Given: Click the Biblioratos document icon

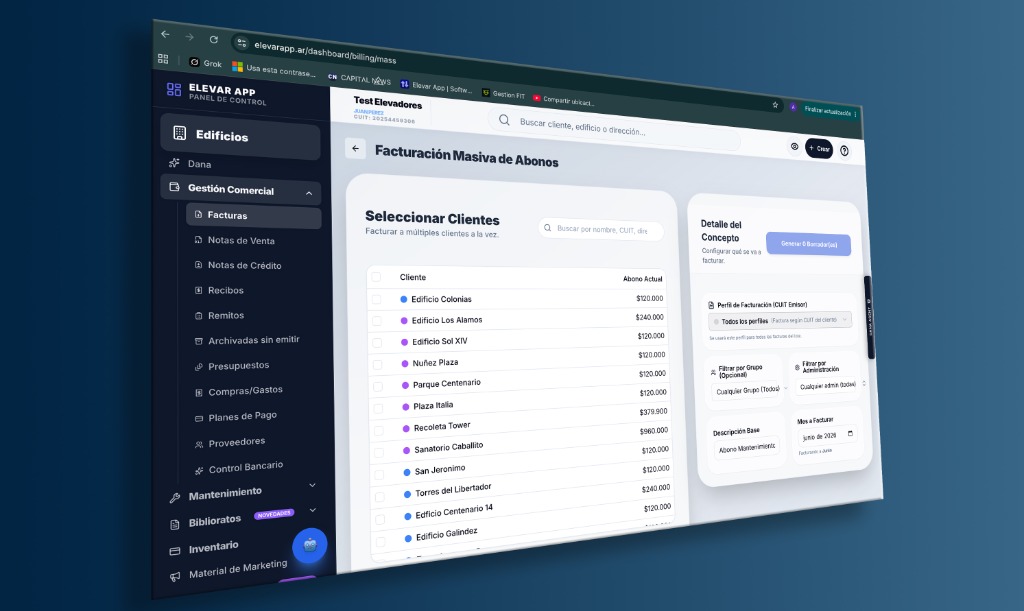Looking at the screenshot, I should 174,524.
